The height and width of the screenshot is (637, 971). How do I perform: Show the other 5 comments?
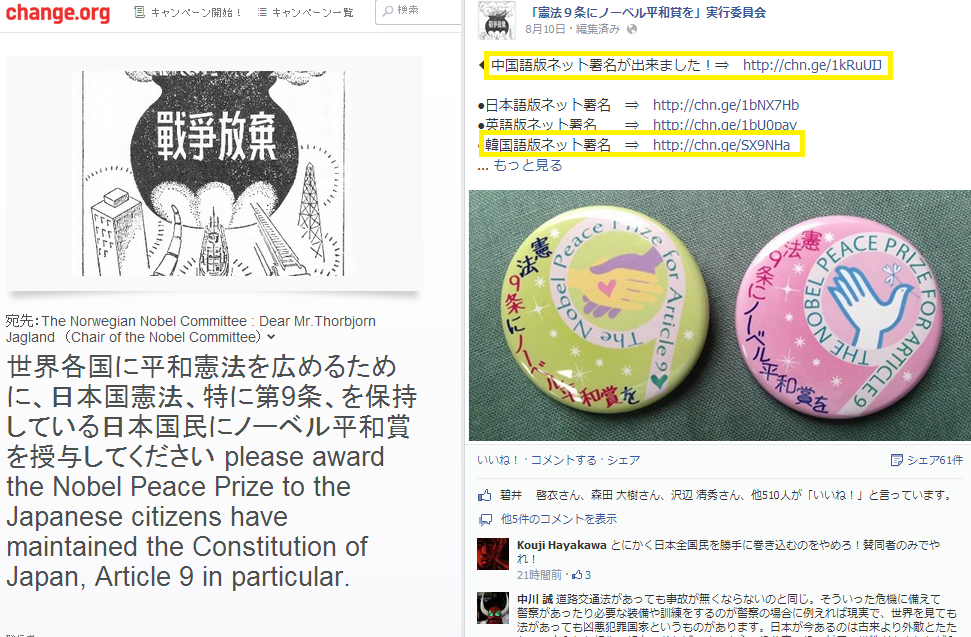pyautogui.click(x=559, y=519)
